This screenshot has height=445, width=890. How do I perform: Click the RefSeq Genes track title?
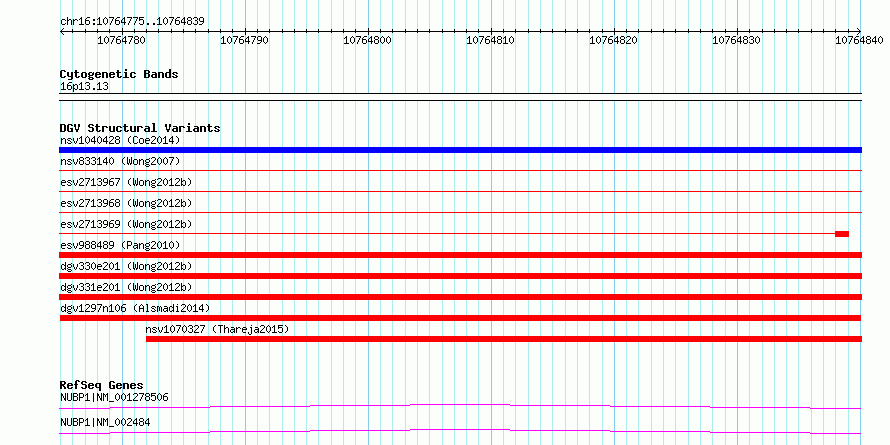[x=102, y=386]
